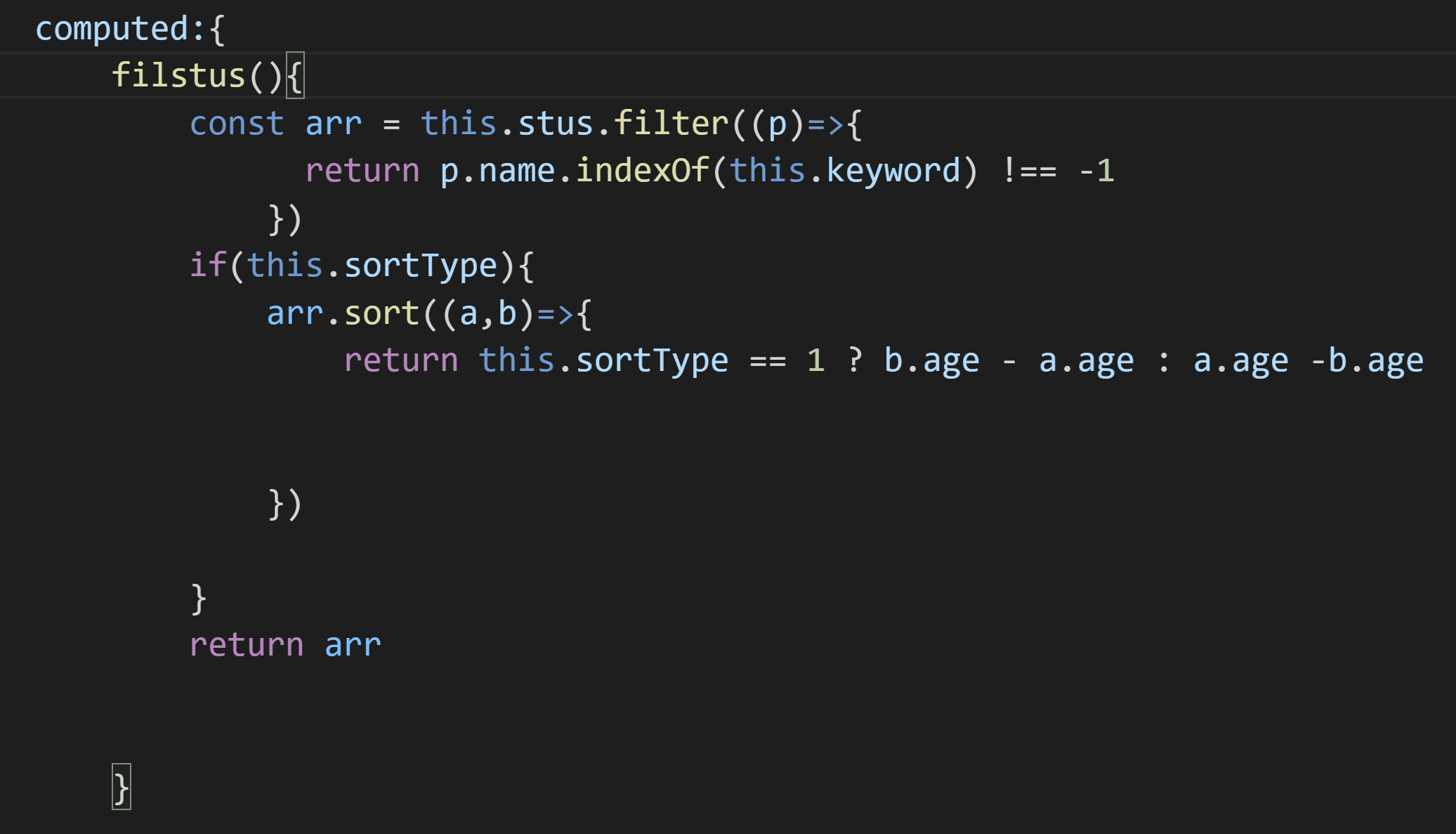
Task: Click the 'if' keyword
Action: tap(209, 266)
